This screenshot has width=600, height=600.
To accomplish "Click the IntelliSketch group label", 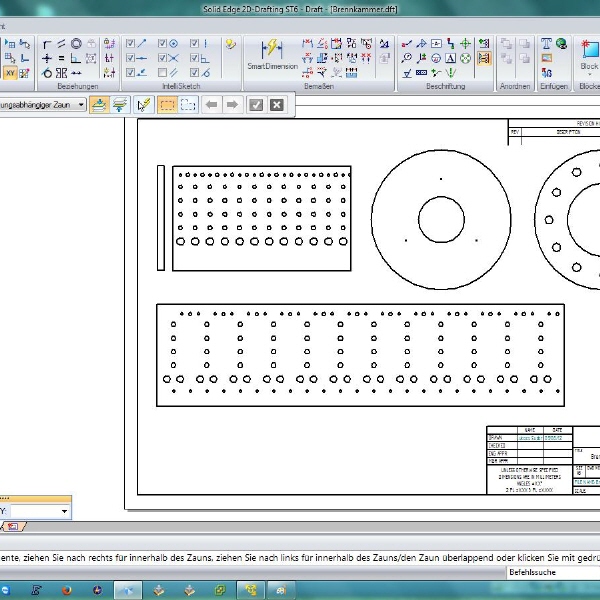I will (181, 86).
